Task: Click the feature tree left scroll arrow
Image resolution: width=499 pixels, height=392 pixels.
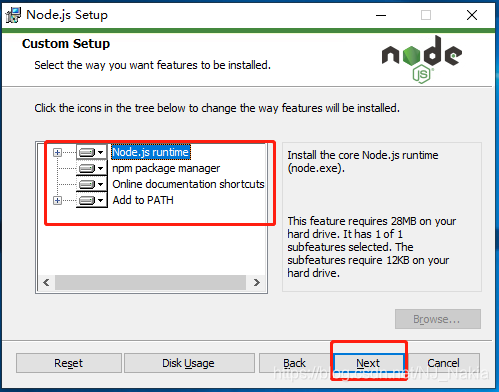Action: pos(46,283)
